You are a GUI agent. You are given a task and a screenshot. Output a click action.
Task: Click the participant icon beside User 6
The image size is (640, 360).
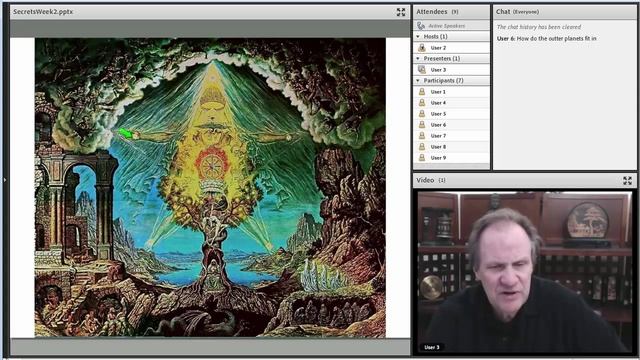(x=422, y=125)
